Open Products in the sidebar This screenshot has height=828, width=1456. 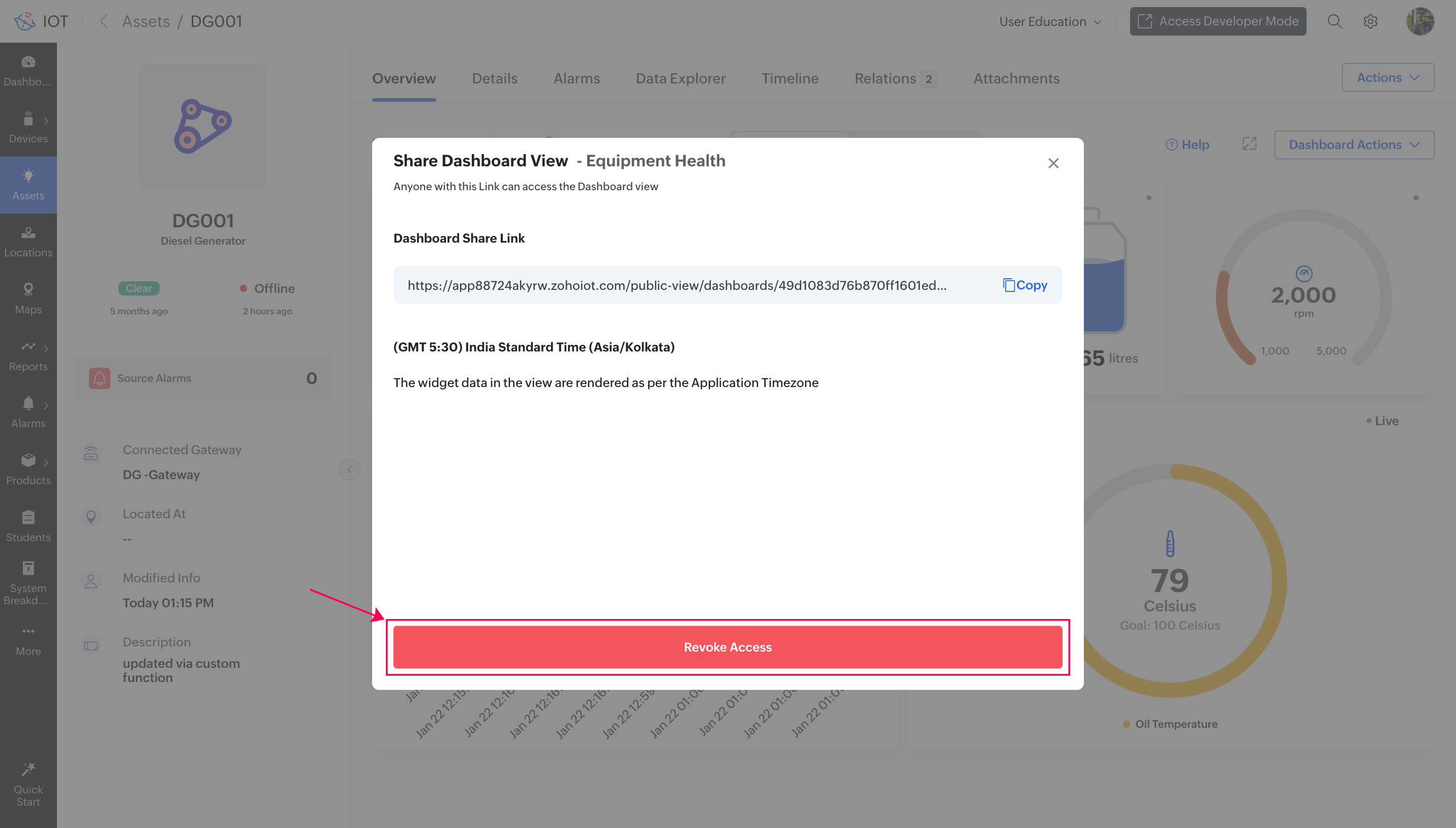tap(28, 469)
